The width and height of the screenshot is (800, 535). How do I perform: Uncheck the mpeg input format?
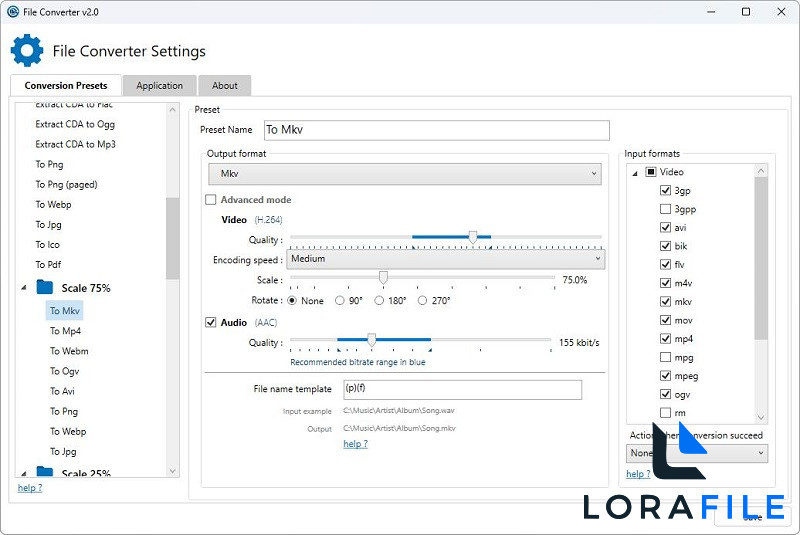(665, 375)
